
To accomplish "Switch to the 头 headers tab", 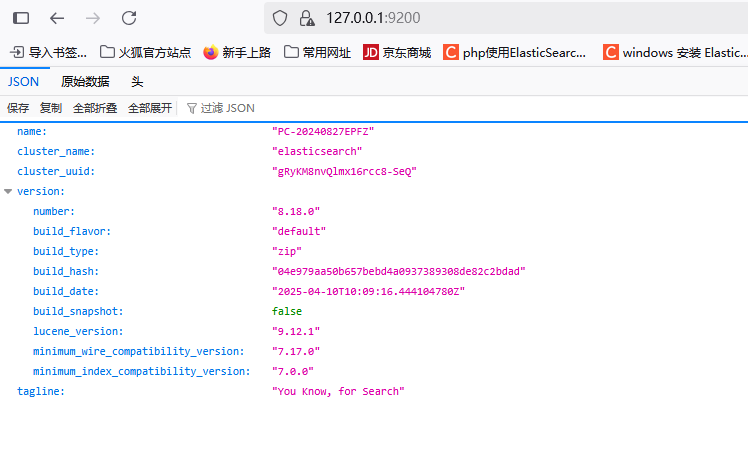I will pos(137,82).
